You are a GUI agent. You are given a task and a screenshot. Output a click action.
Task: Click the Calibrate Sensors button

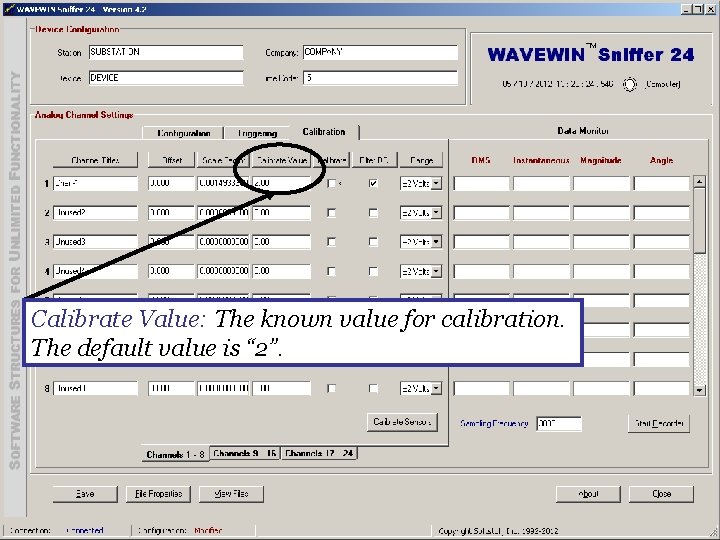pos(402,422)
